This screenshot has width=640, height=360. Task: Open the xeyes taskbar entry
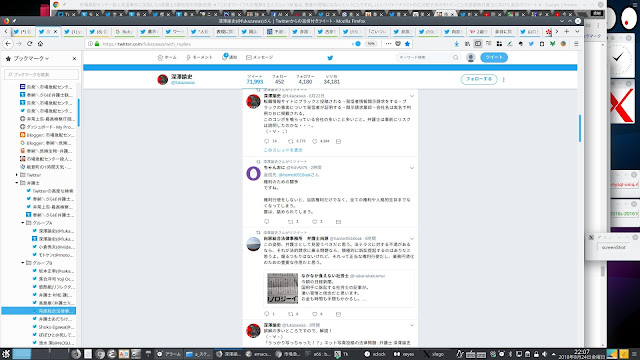[404, 354]
